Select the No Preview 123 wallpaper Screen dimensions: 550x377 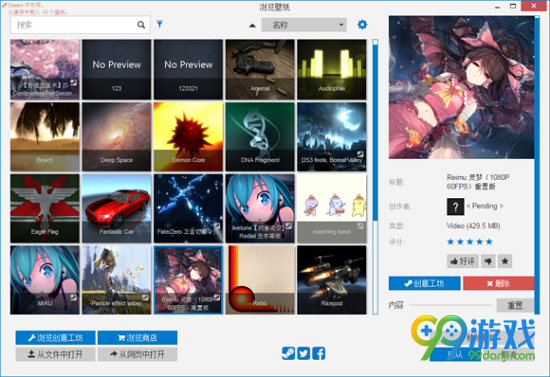(116, 69)
